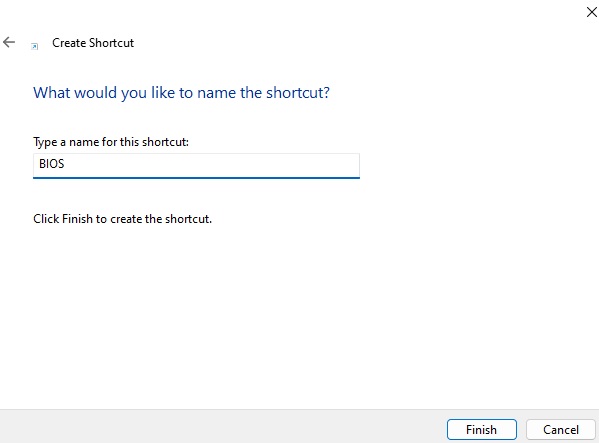
Task: Cancel the shortcut creation
Action: coord(560,430)
